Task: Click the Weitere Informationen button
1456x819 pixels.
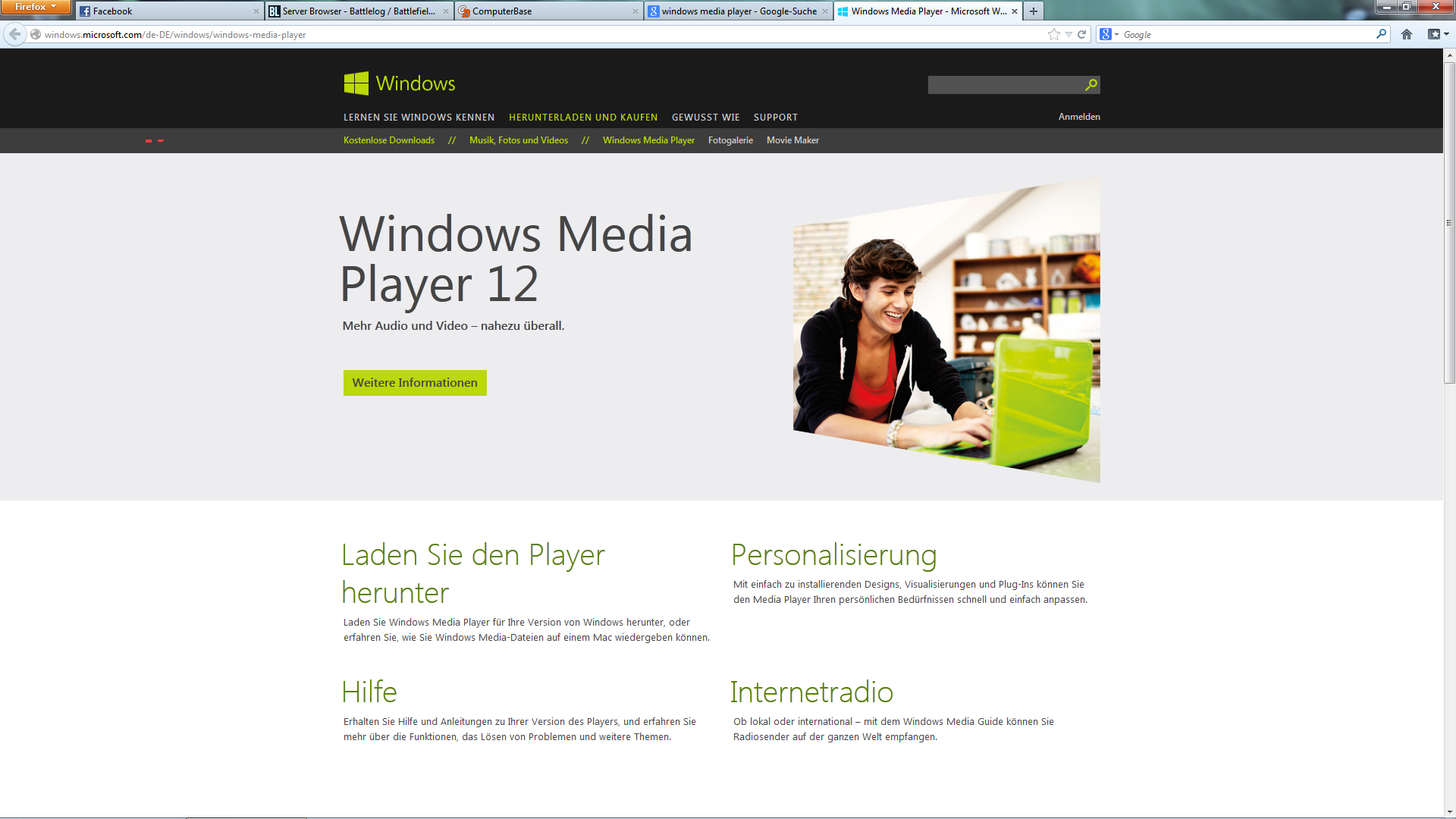Action: [x=415, y=383]
